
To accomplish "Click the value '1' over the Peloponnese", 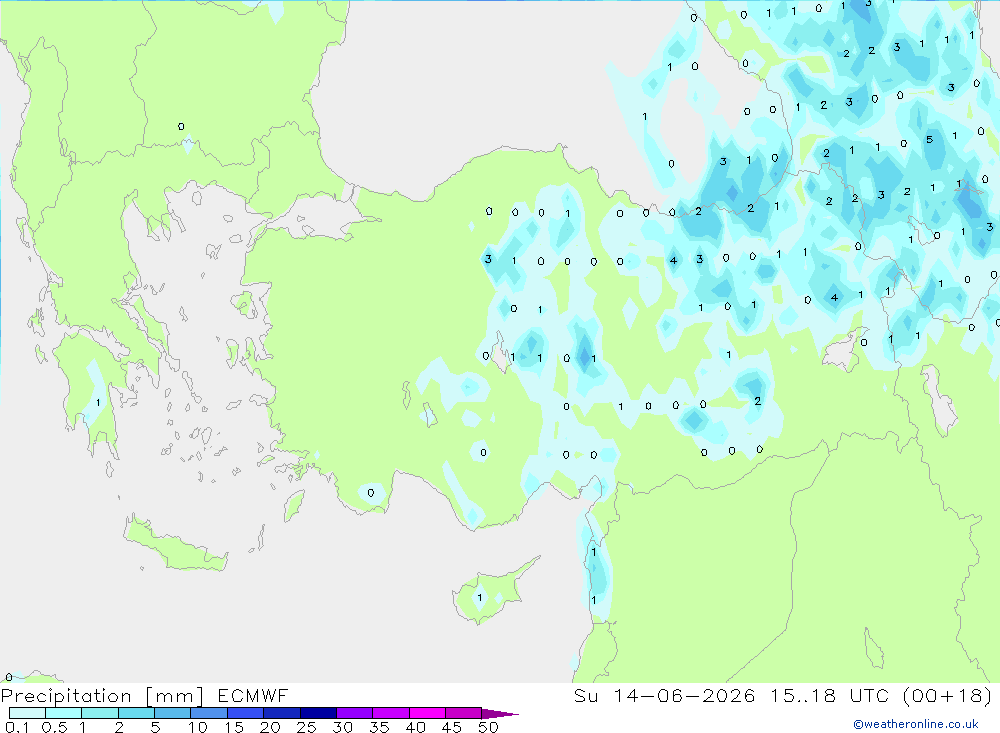I will (x=98, y=403).
